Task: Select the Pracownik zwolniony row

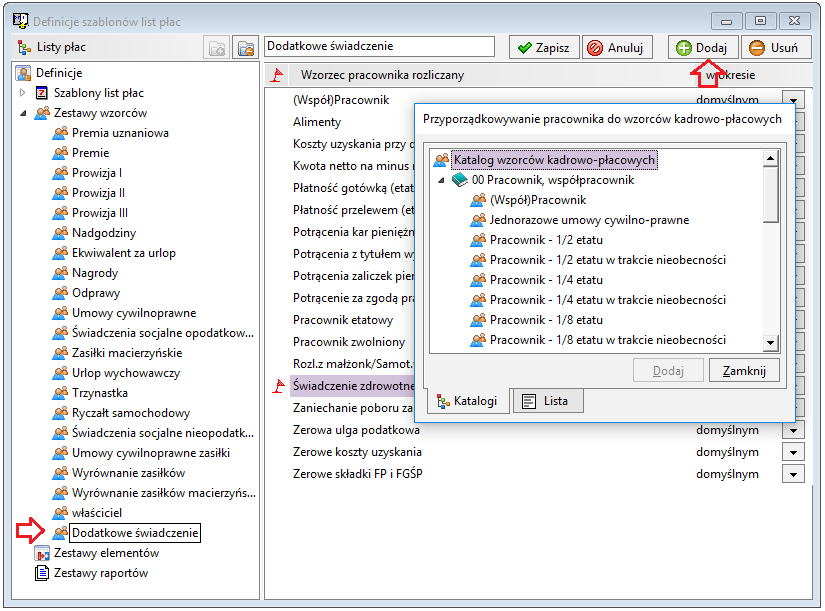Action: pyautogui.click(x=349, y=342)
